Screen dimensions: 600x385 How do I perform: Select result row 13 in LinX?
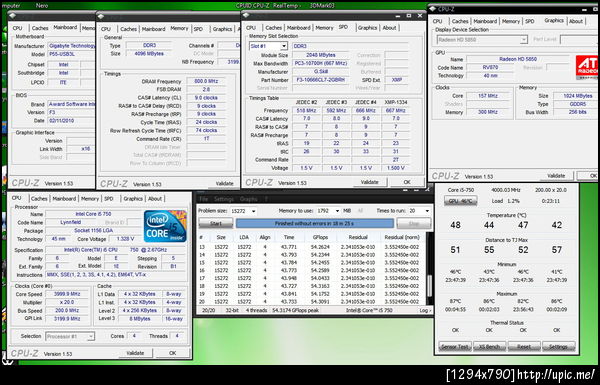tap(311, 247)
